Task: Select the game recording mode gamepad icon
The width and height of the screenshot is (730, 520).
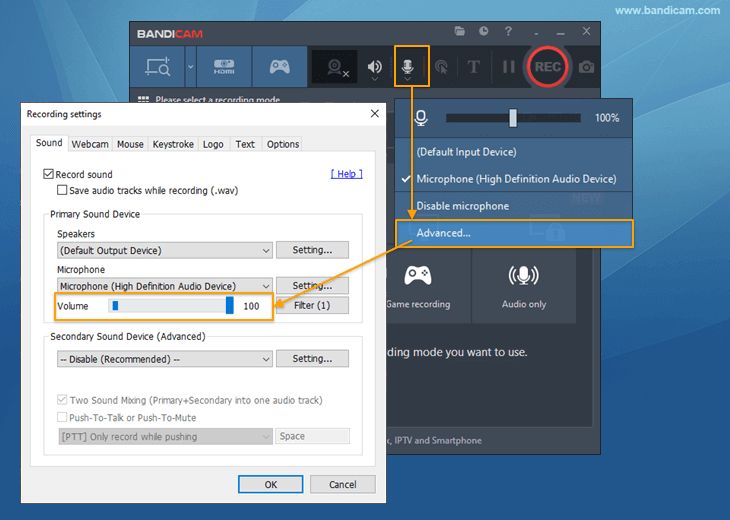Action: click(x=279, y=67)
